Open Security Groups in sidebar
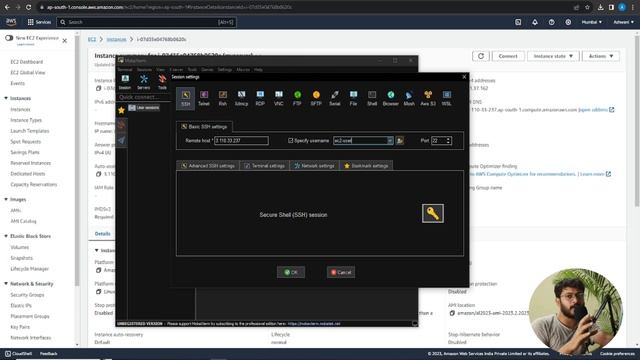 click(27, 295)
